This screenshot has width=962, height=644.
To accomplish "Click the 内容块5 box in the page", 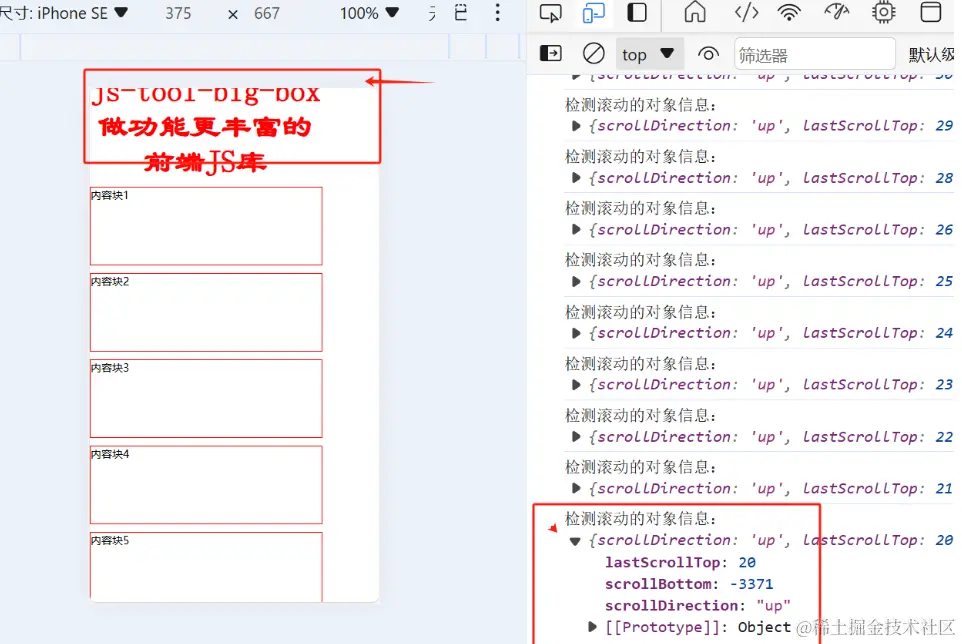I will 206,567.
